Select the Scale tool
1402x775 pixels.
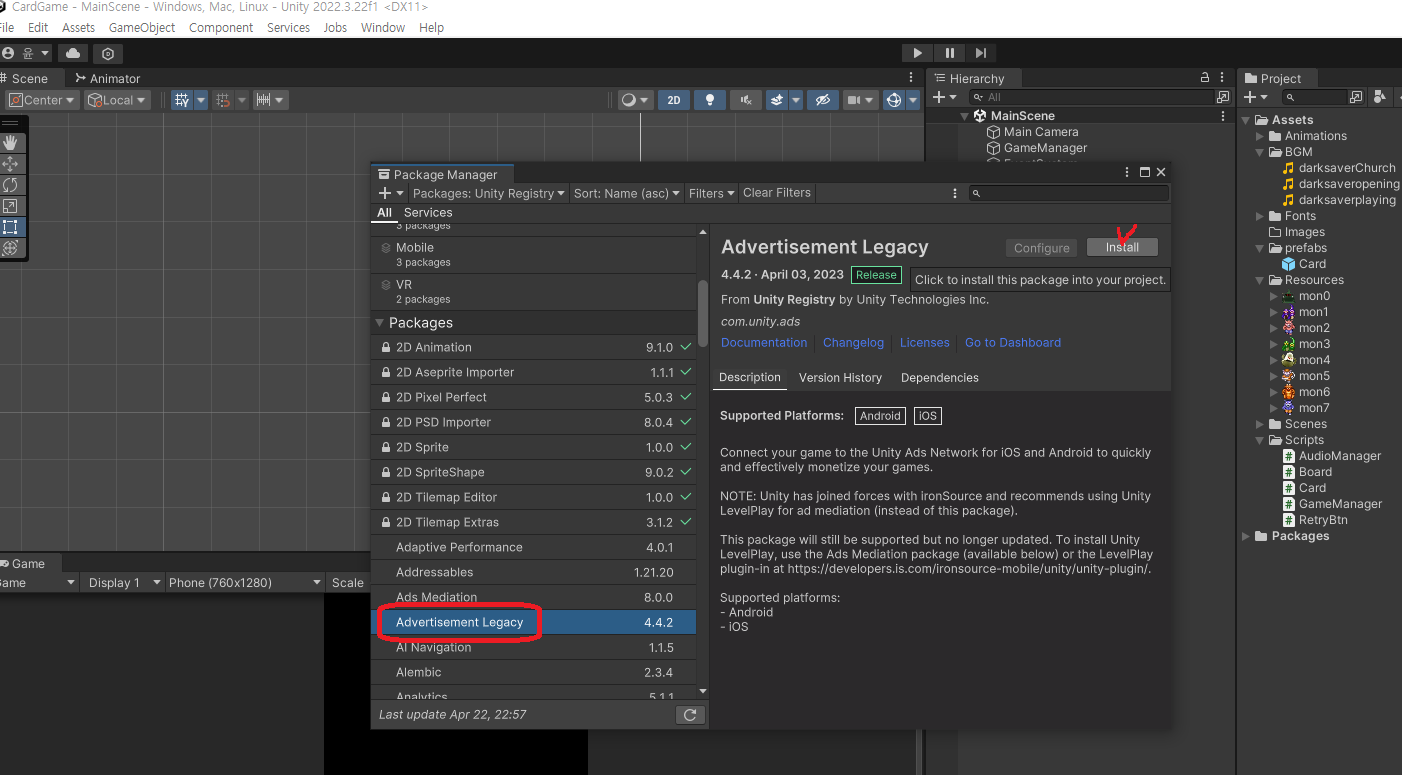[10, 206]
